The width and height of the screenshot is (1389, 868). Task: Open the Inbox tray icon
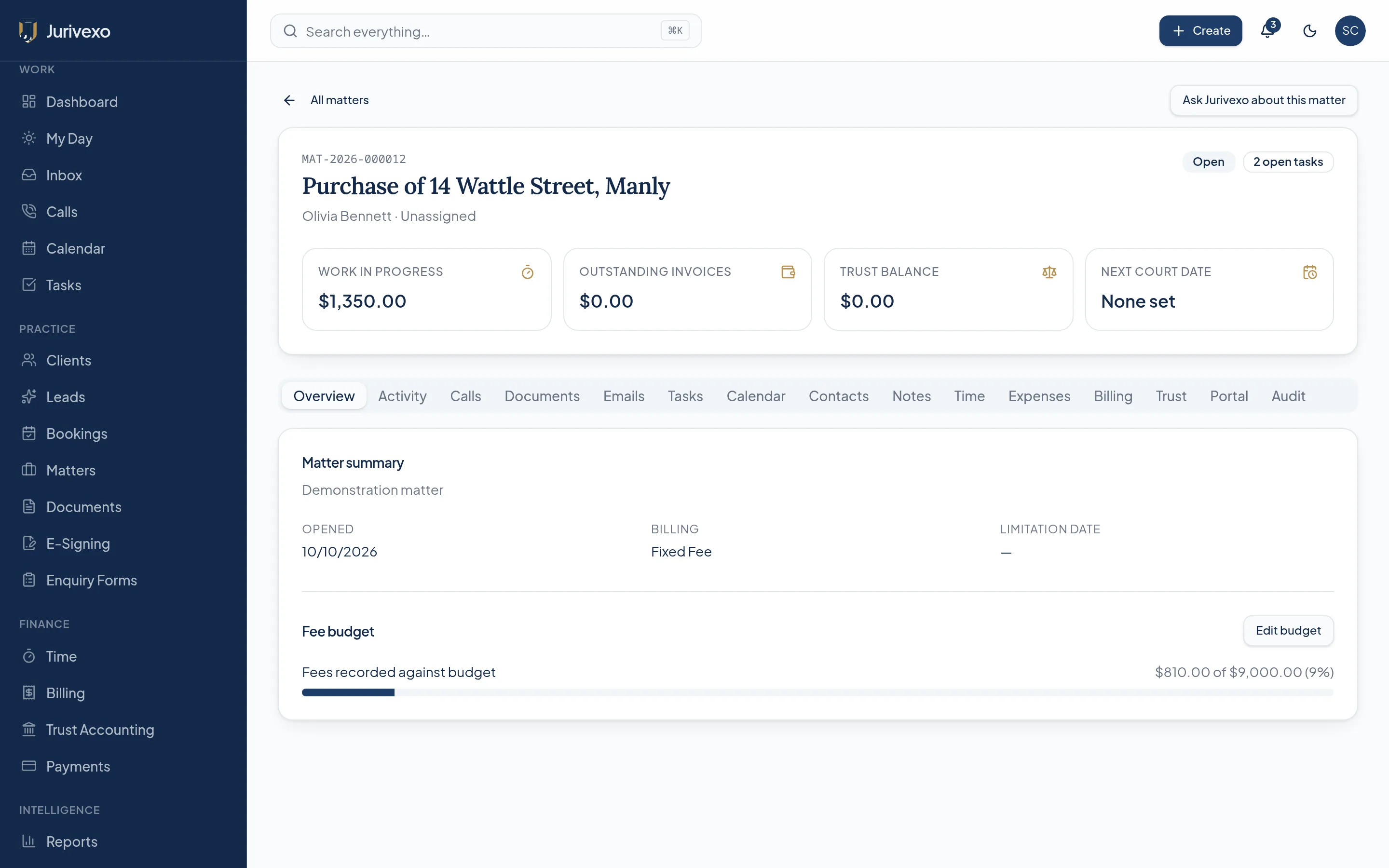29,175
